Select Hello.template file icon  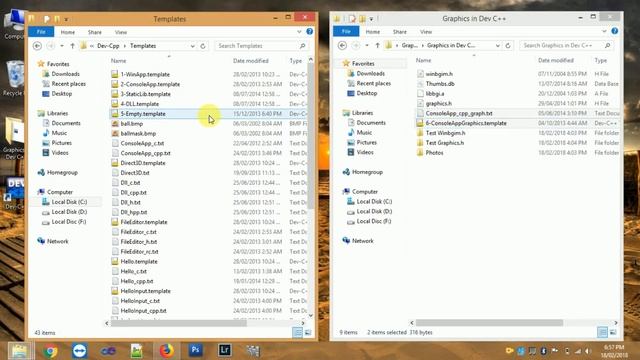[115, 261]
